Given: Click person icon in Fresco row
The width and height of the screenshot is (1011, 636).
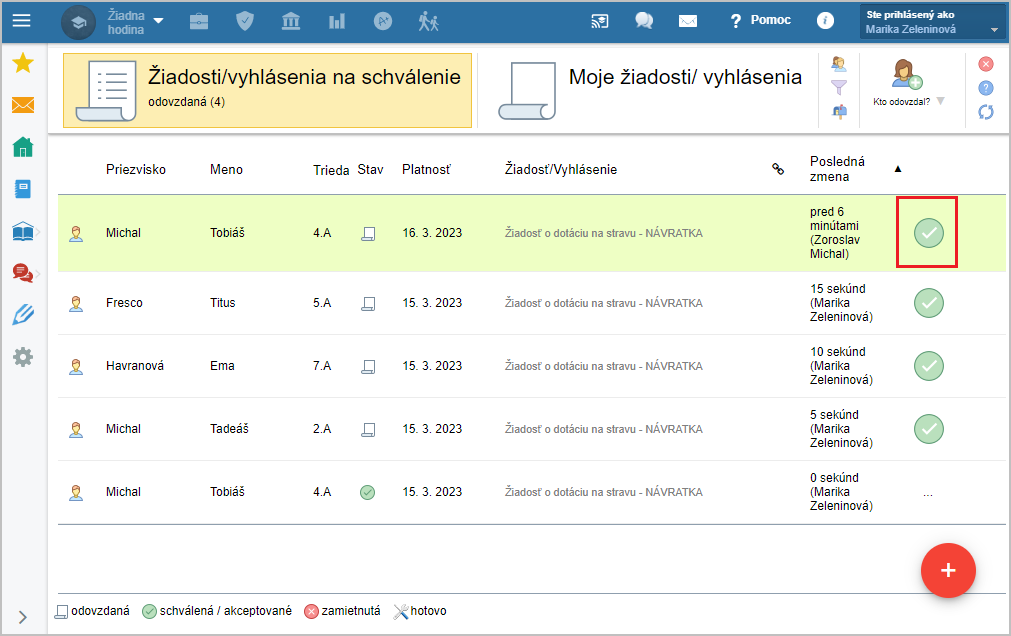Looking at the screenshot, I should 76,303.
